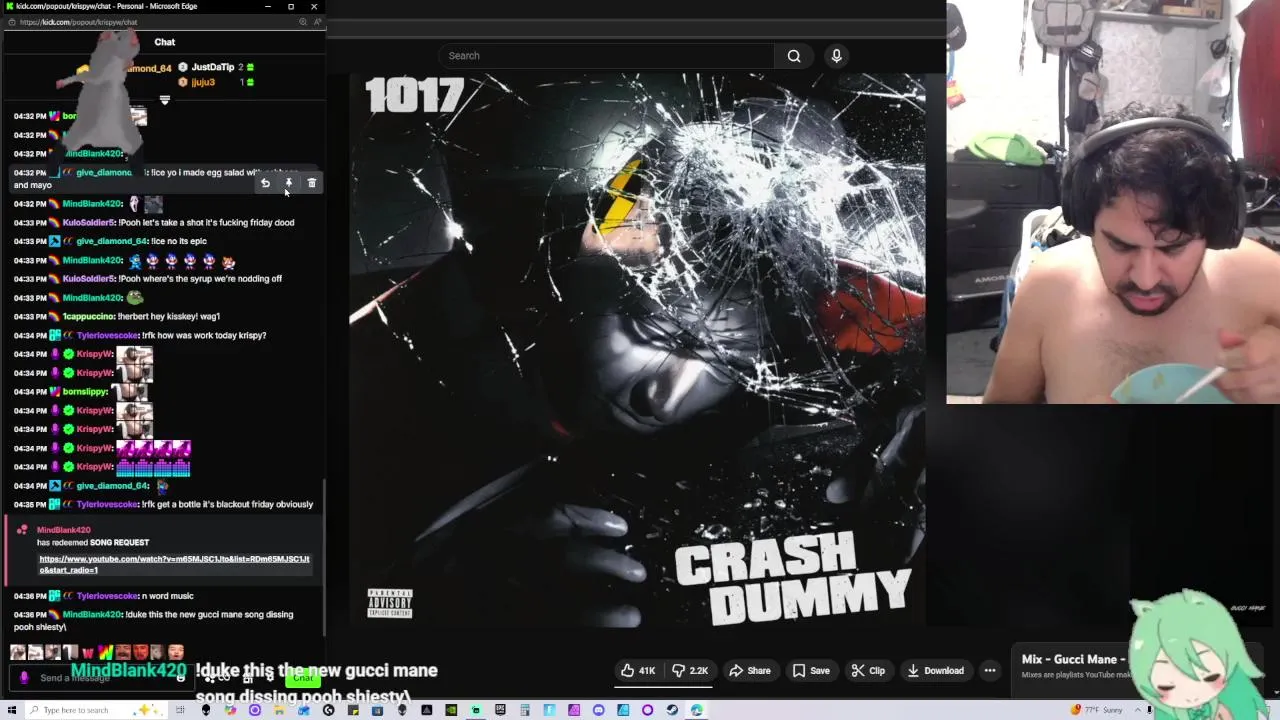This screenshot has height=720, width=1280.
Task: Open Discord from the taskbar
Action: tap(598, 710)
